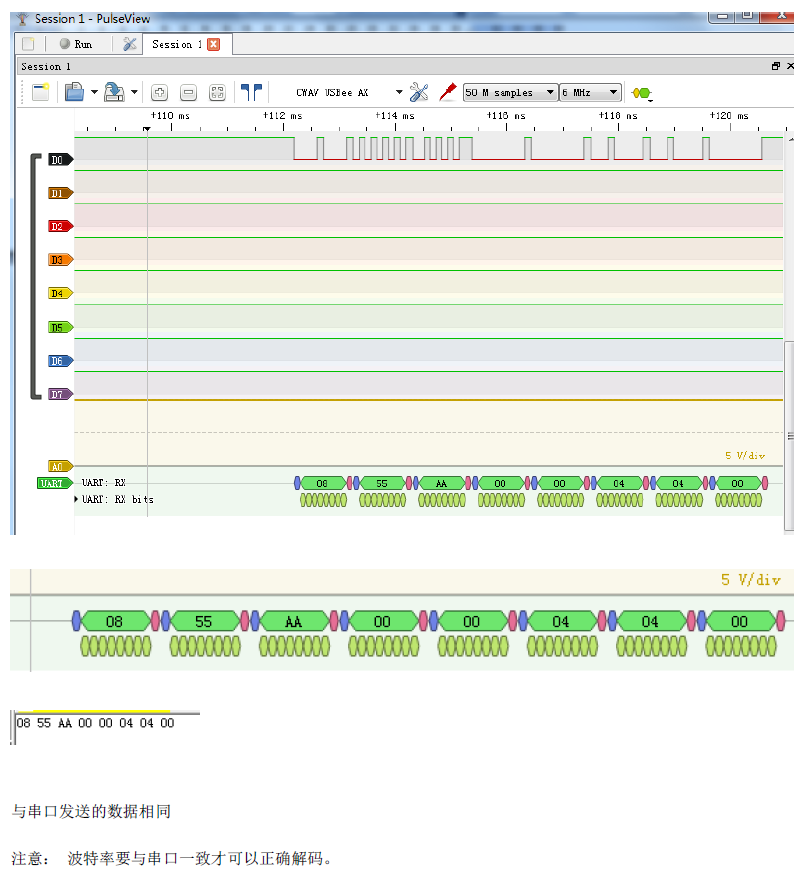Select the D0 channel label
This screenshot has width=808, height=874.
(58, 160)
